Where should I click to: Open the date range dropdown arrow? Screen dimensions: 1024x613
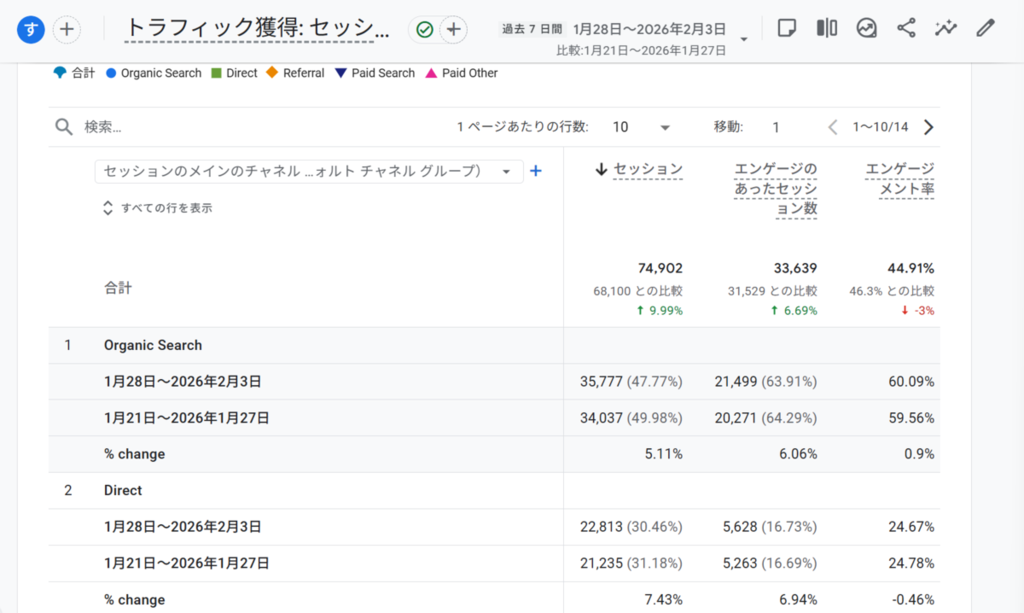point(744,39)
